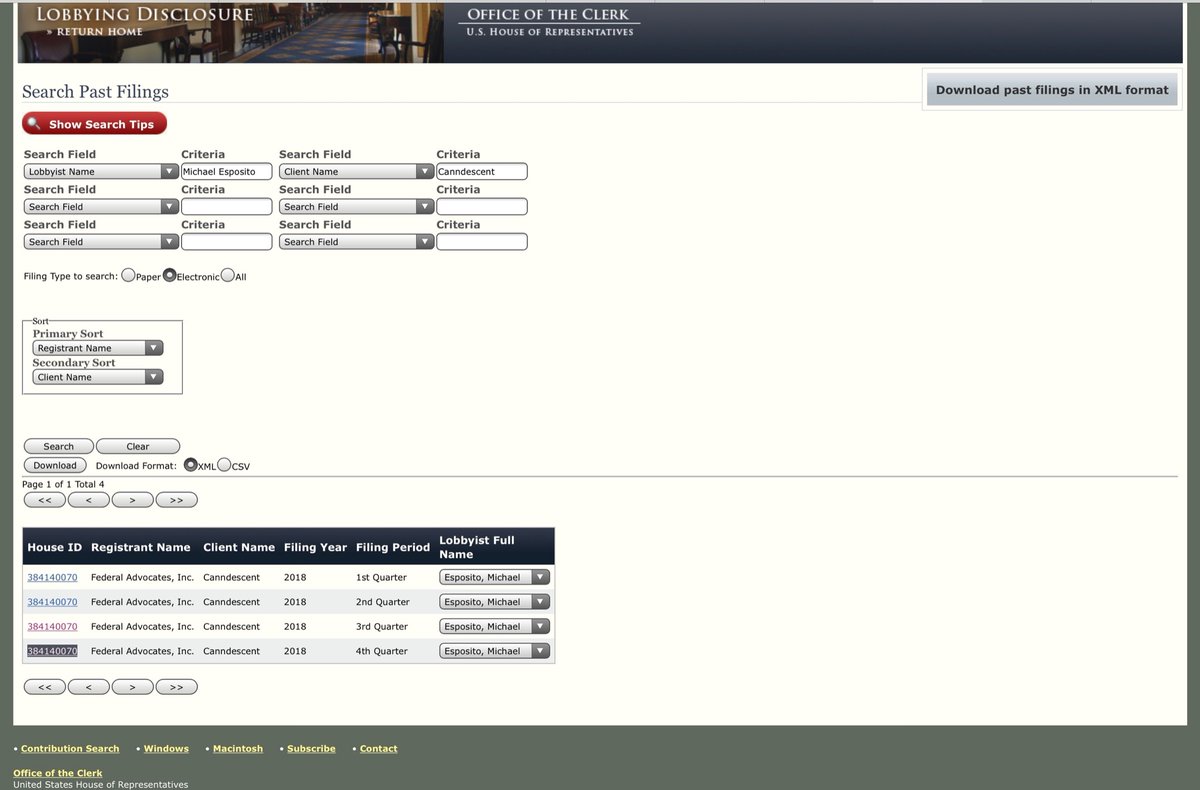This screenshot has height=790, width=1200.
Task: Choose the All filing type option
Action: pos(227,274)
